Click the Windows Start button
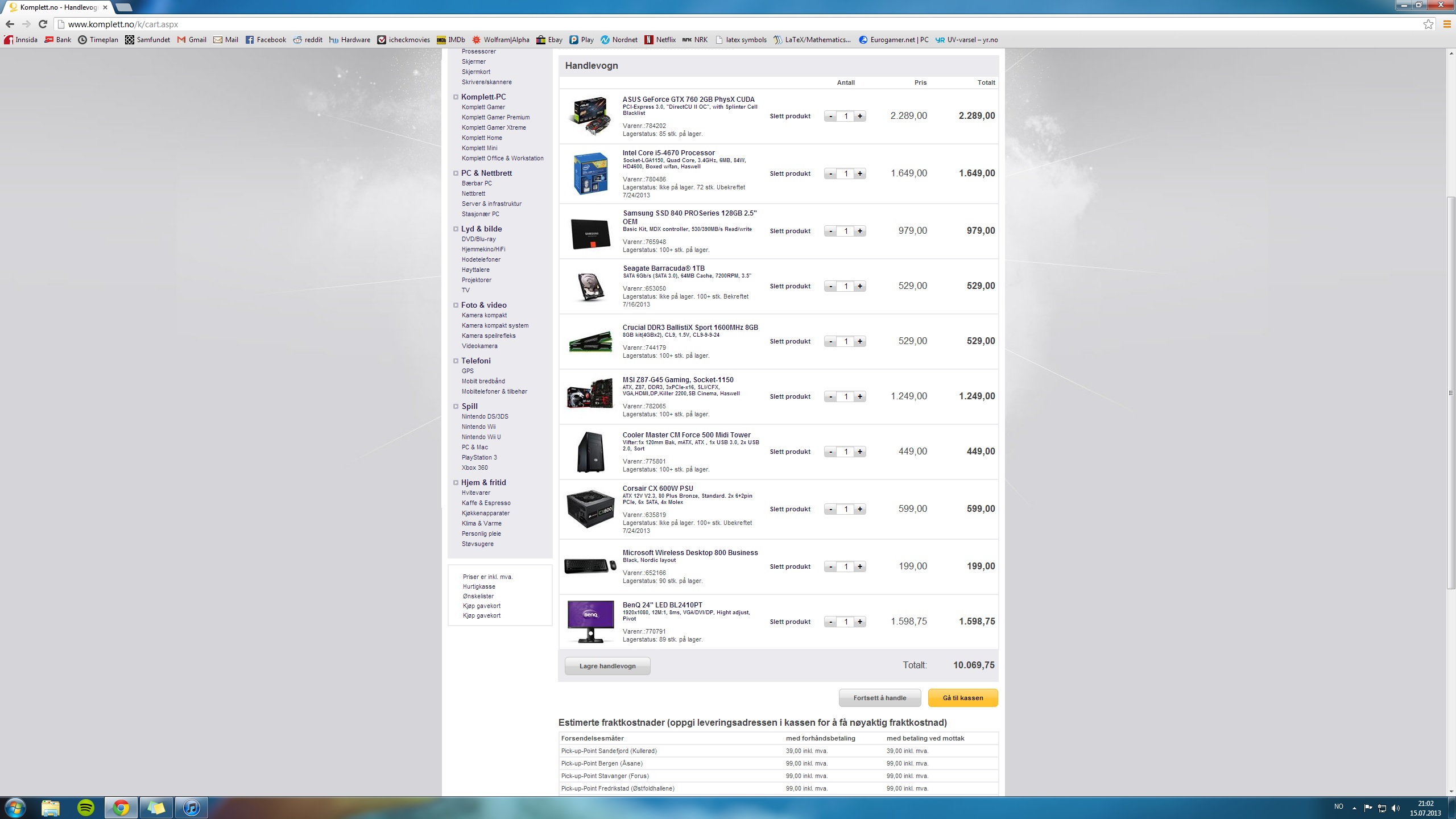Viewport: 1456px width, 819px height. point(15,808)
